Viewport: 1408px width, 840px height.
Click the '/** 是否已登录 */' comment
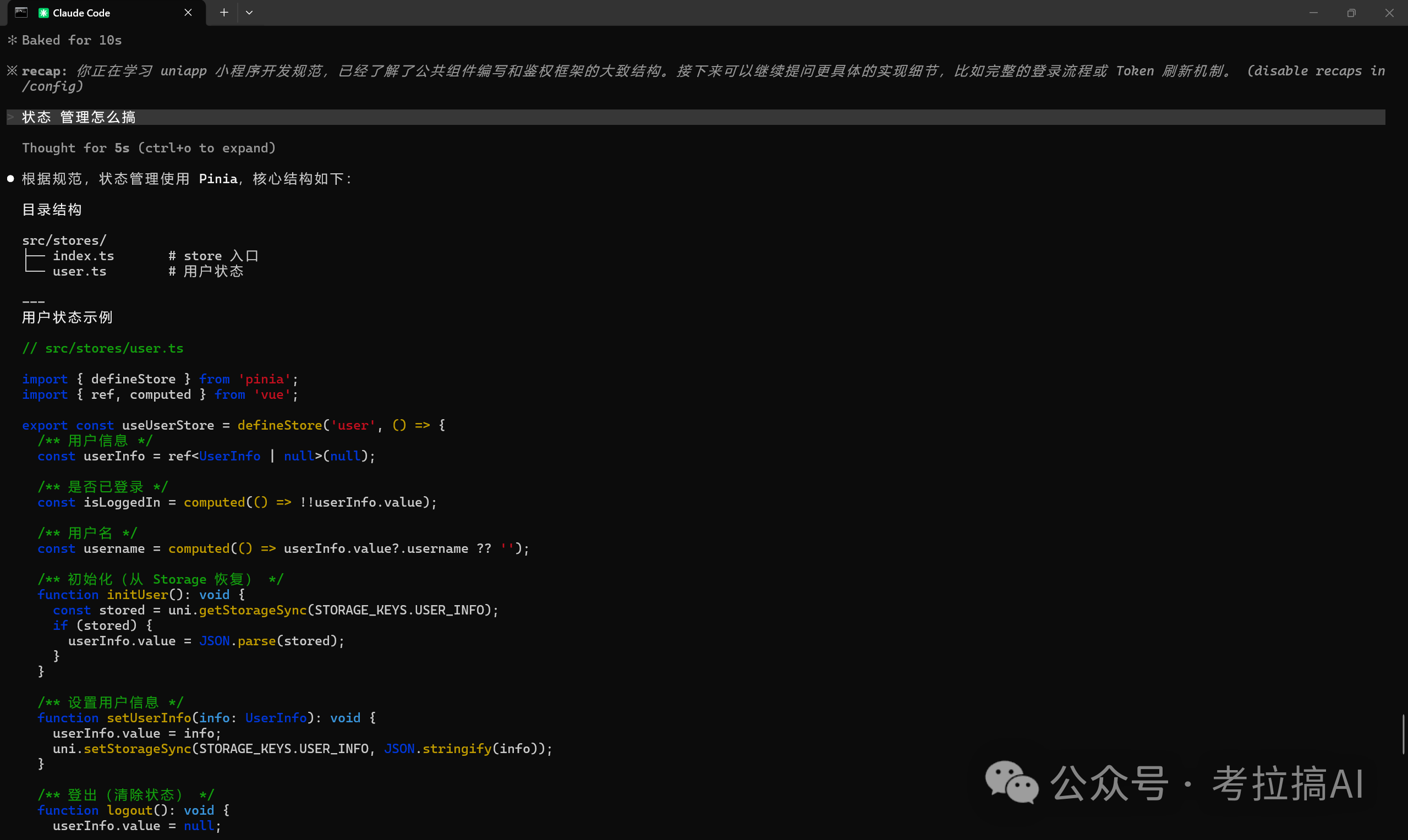pyautogui.click(x=102, y=487)
